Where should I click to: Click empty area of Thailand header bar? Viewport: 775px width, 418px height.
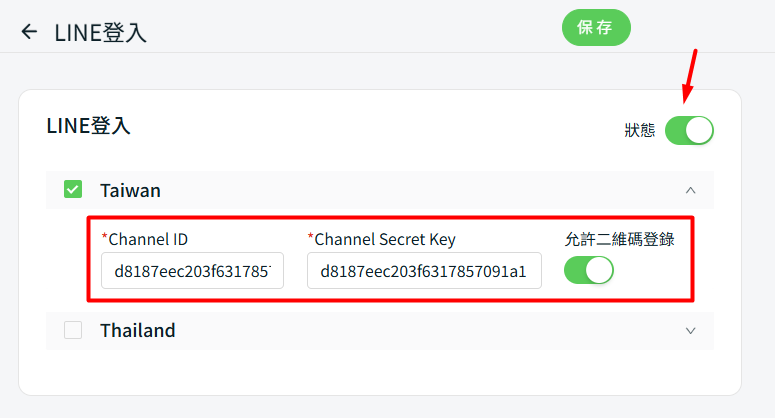[x=420, y=330]
